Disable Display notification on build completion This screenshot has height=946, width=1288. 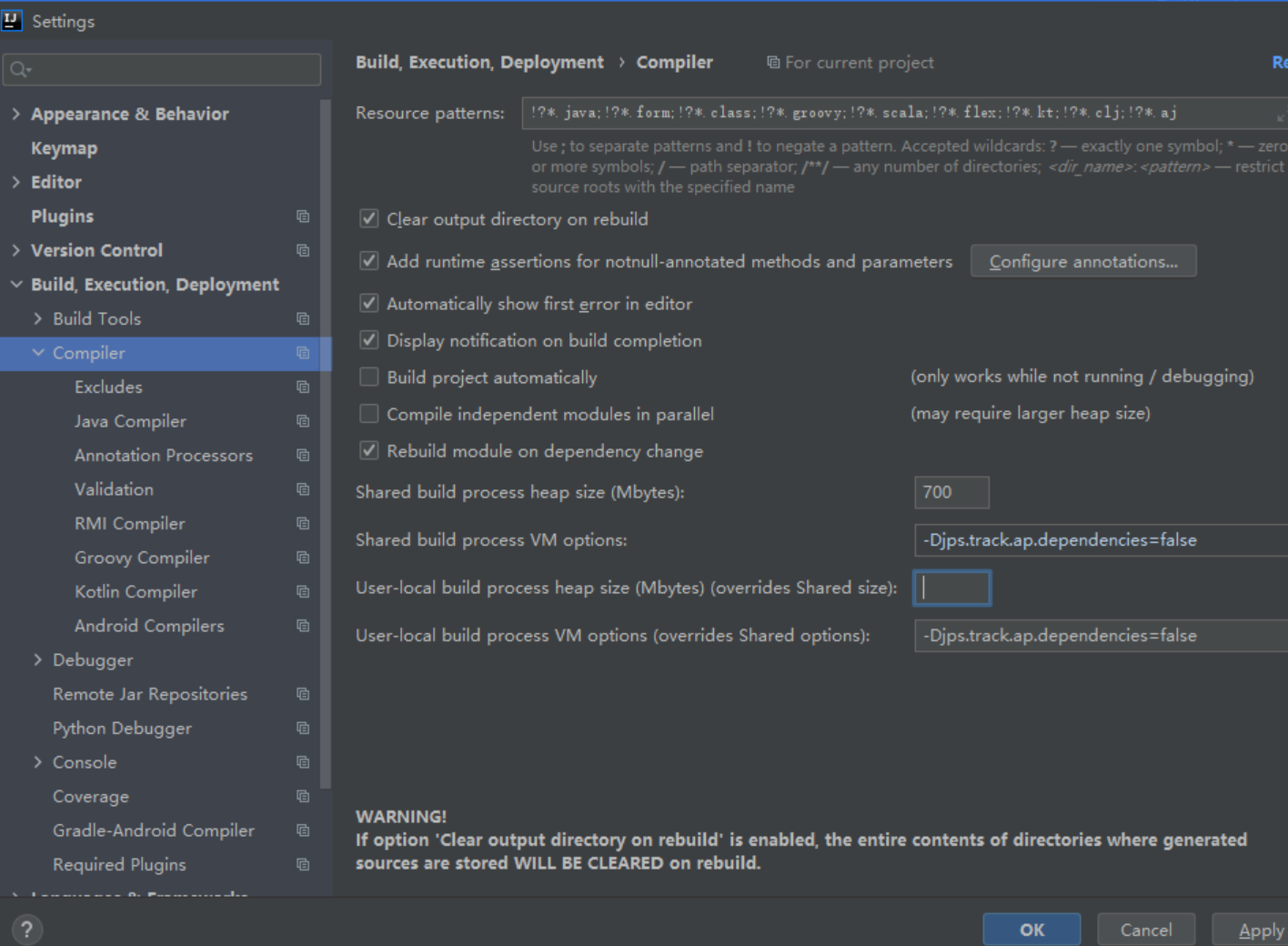pyautogui.click(x=368, y=340)
